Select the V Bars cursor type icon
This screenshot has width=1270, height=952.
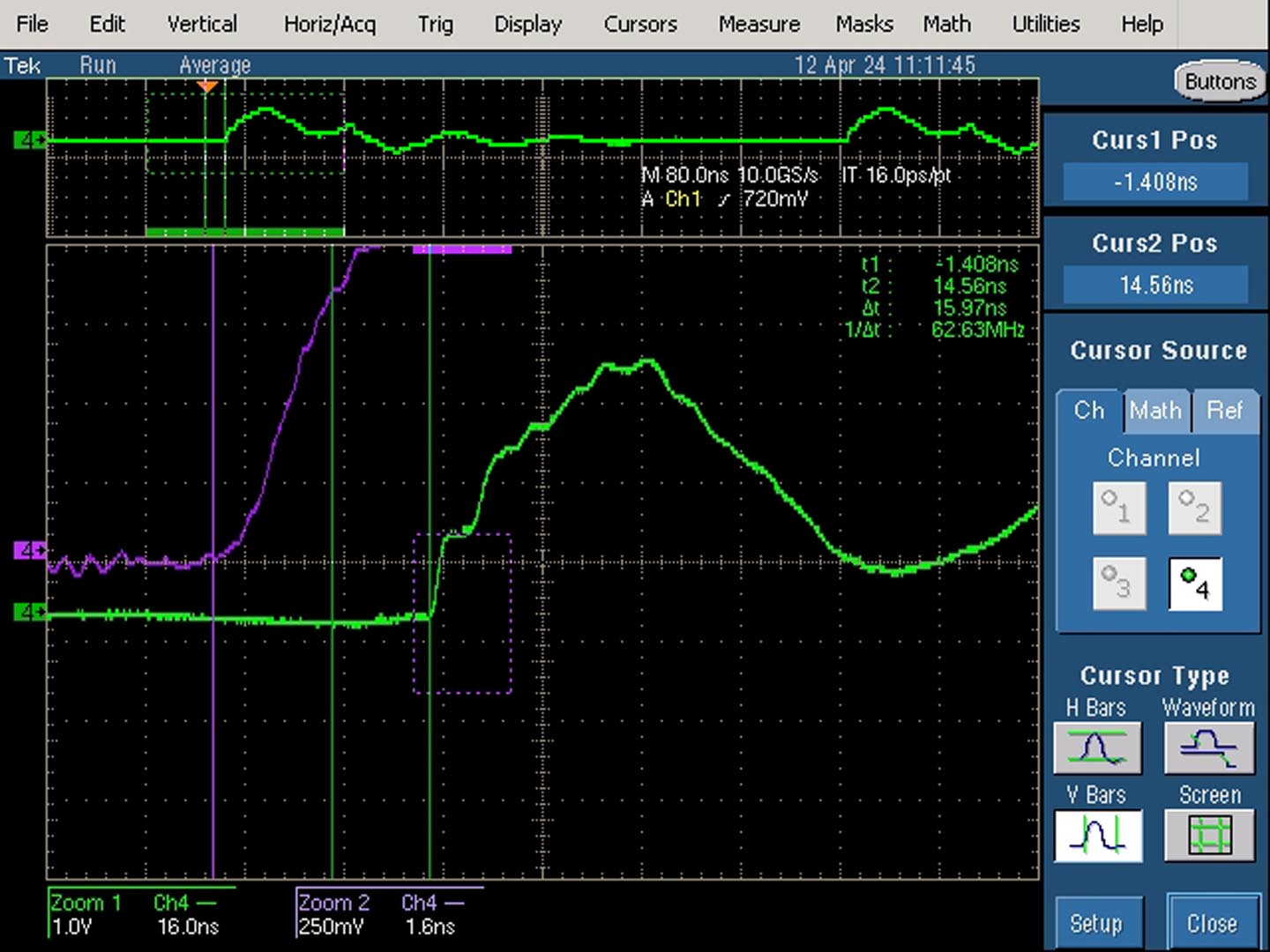point(1097,835)
